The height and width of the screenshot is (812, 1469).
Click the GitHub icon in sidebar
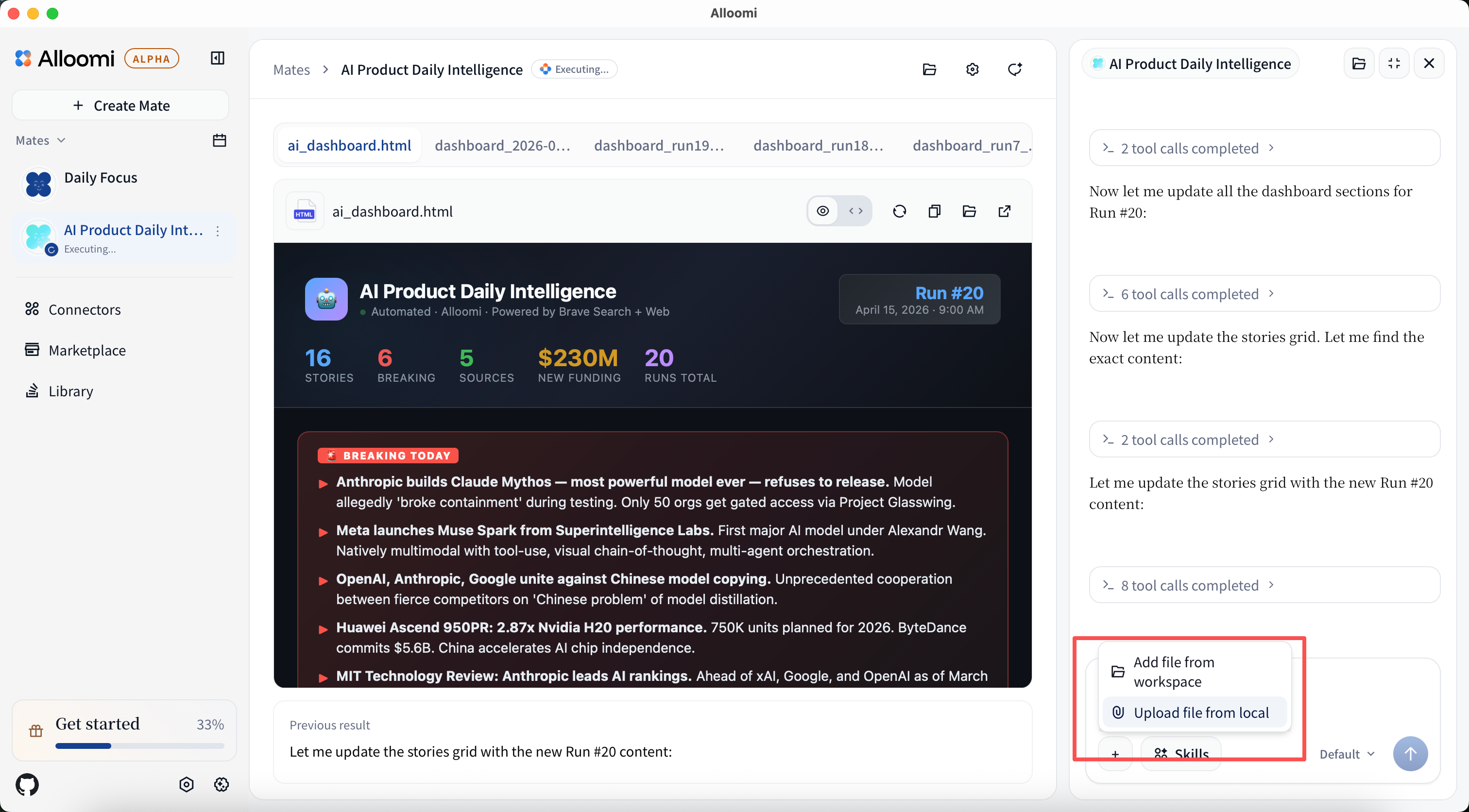click(27, 785)
